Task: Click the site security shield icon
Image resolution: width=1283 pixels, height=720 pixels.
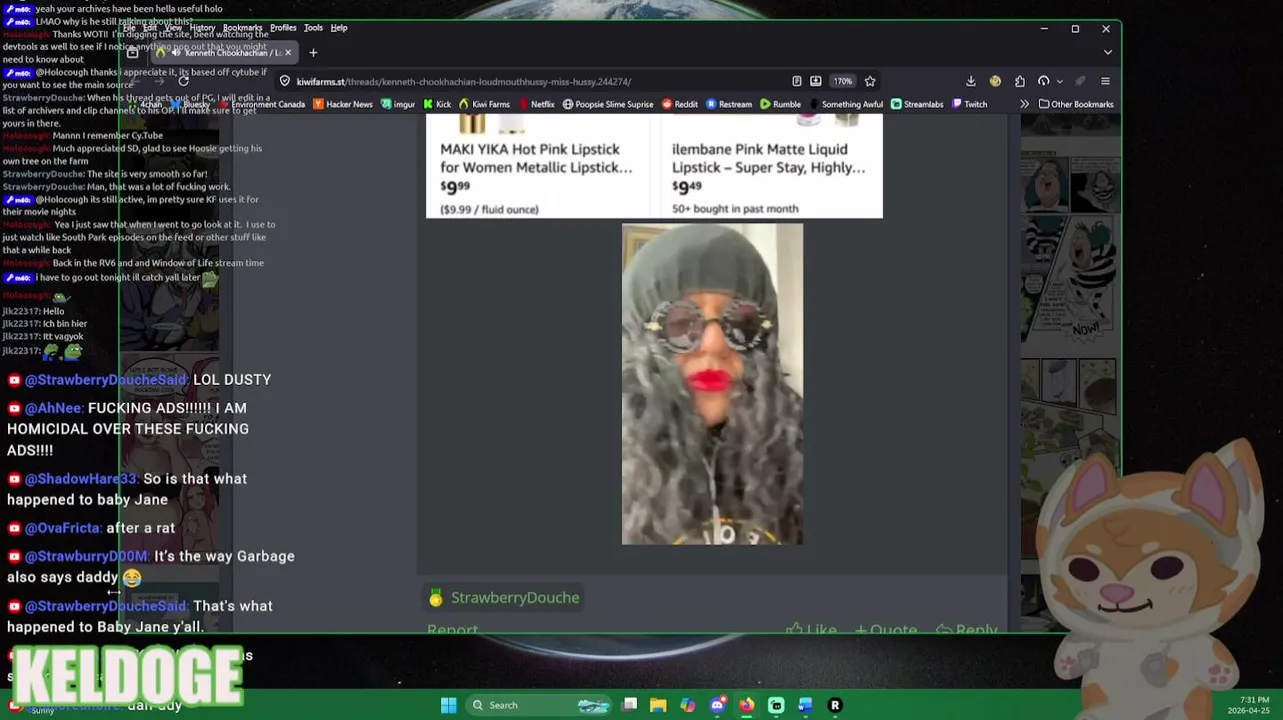Action: point(285,81)
